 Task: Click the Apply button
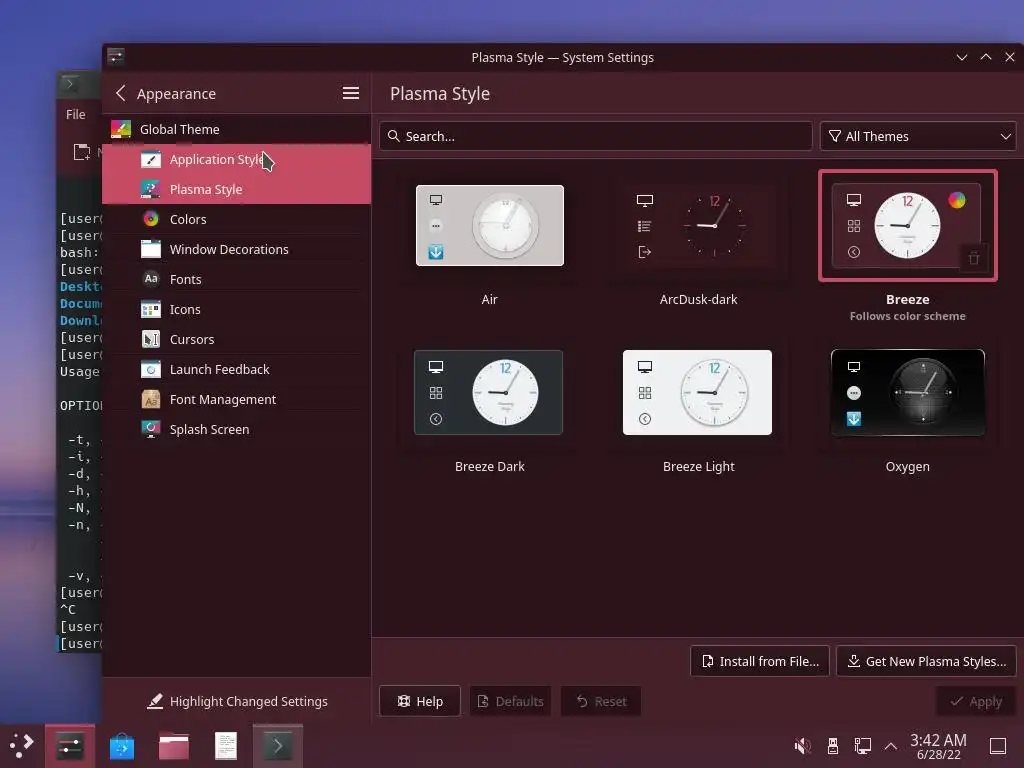click(976, 701)
